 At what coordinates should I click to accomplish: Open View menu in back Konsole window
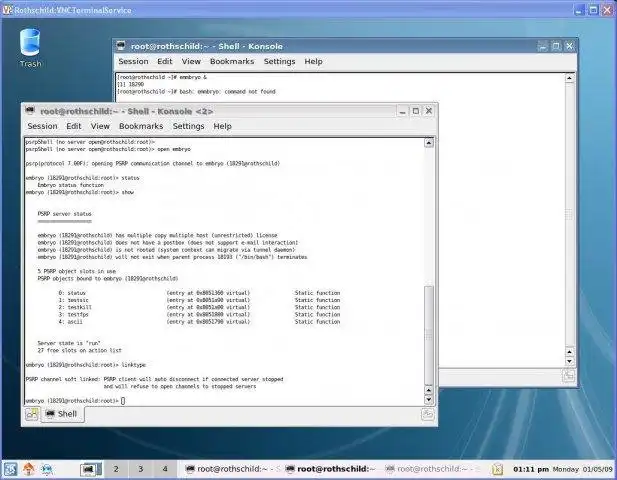191,61
